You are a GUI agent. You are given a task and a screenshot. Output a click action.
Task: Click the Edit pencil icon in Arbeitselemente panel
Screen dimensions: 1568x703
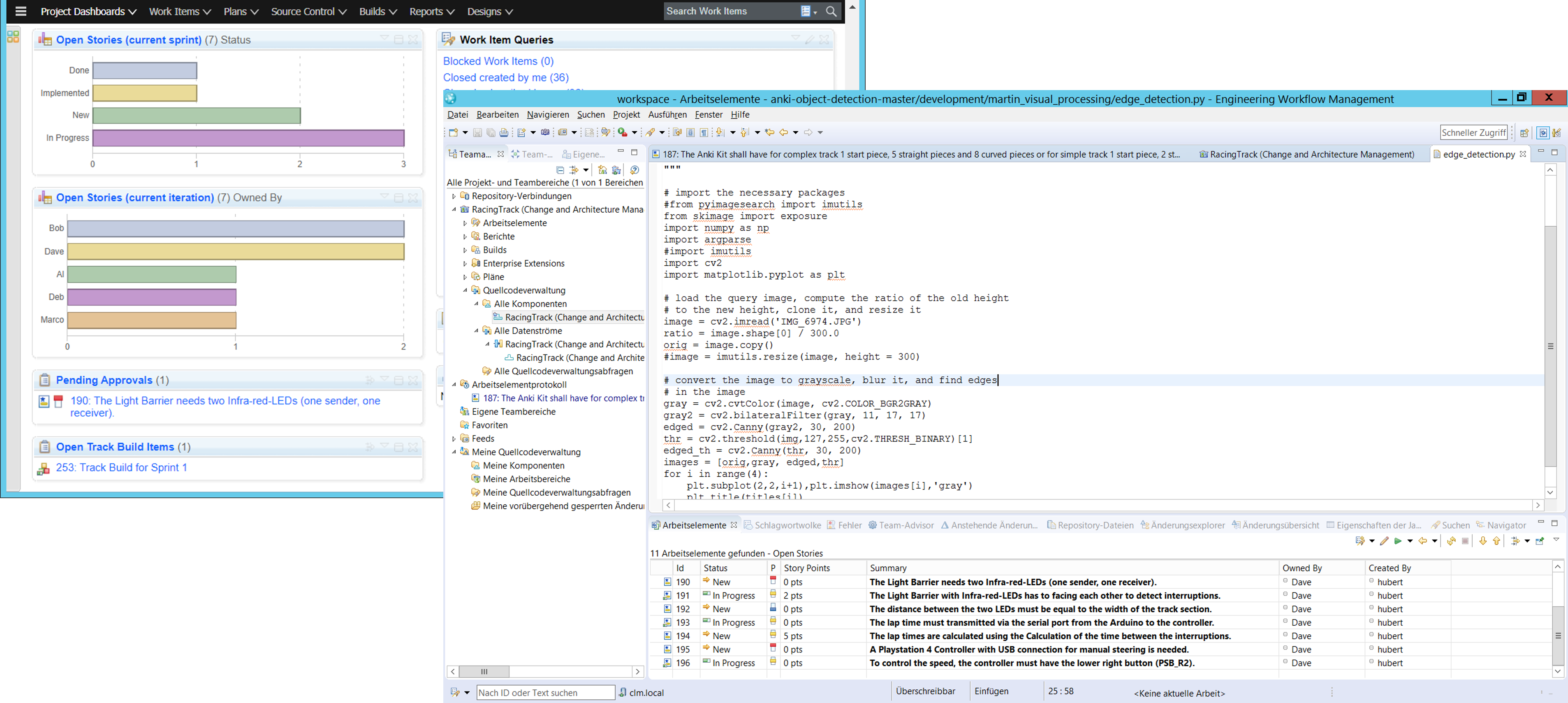tap(1385, 541)
